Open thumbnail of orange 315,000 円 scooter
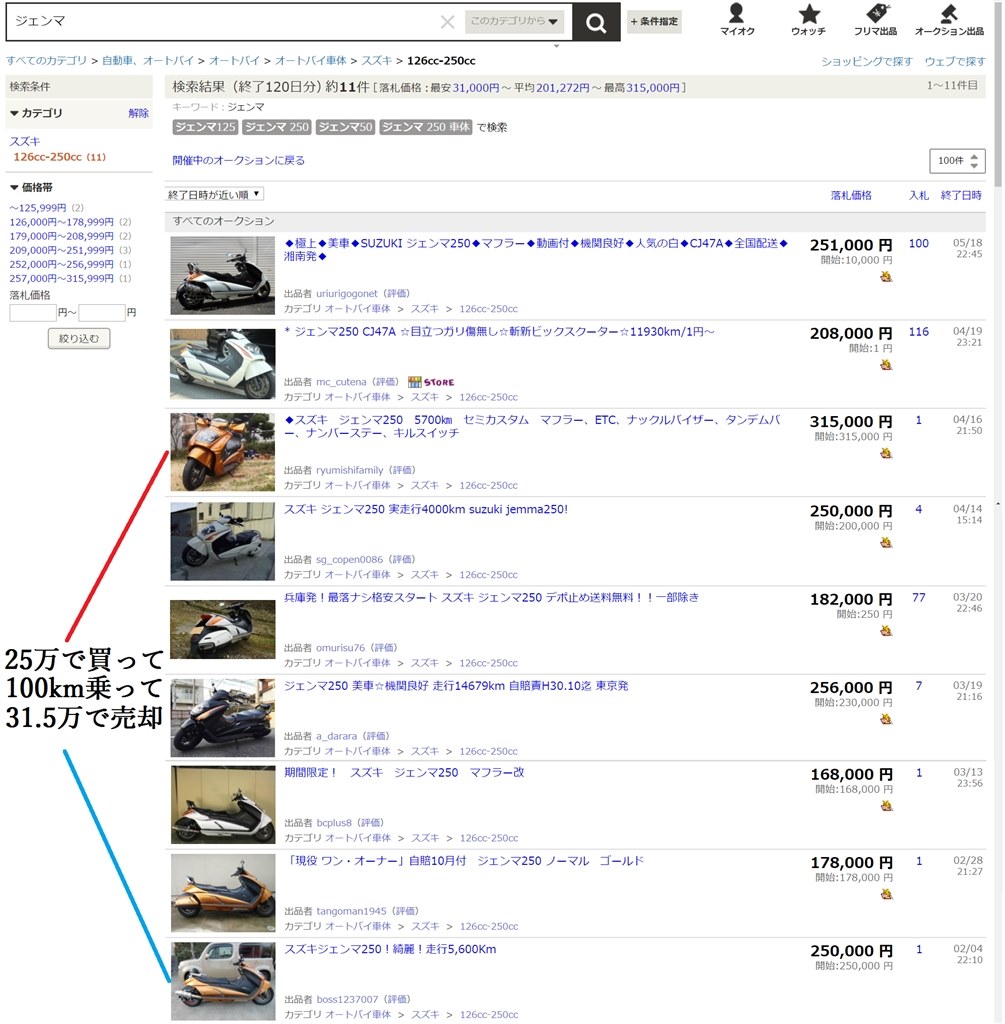 click(223, 452)
